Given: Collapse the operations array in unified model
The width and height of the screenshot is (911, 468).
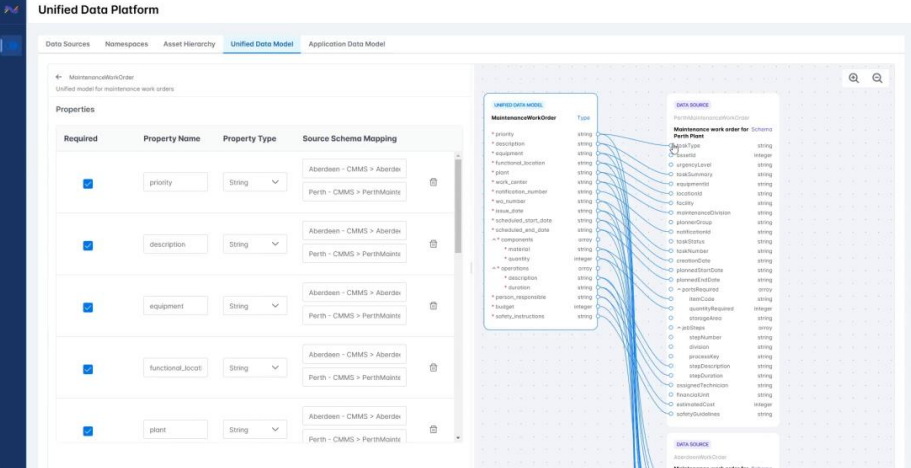Looking at the screenshot, I should [x=493, y=268].
